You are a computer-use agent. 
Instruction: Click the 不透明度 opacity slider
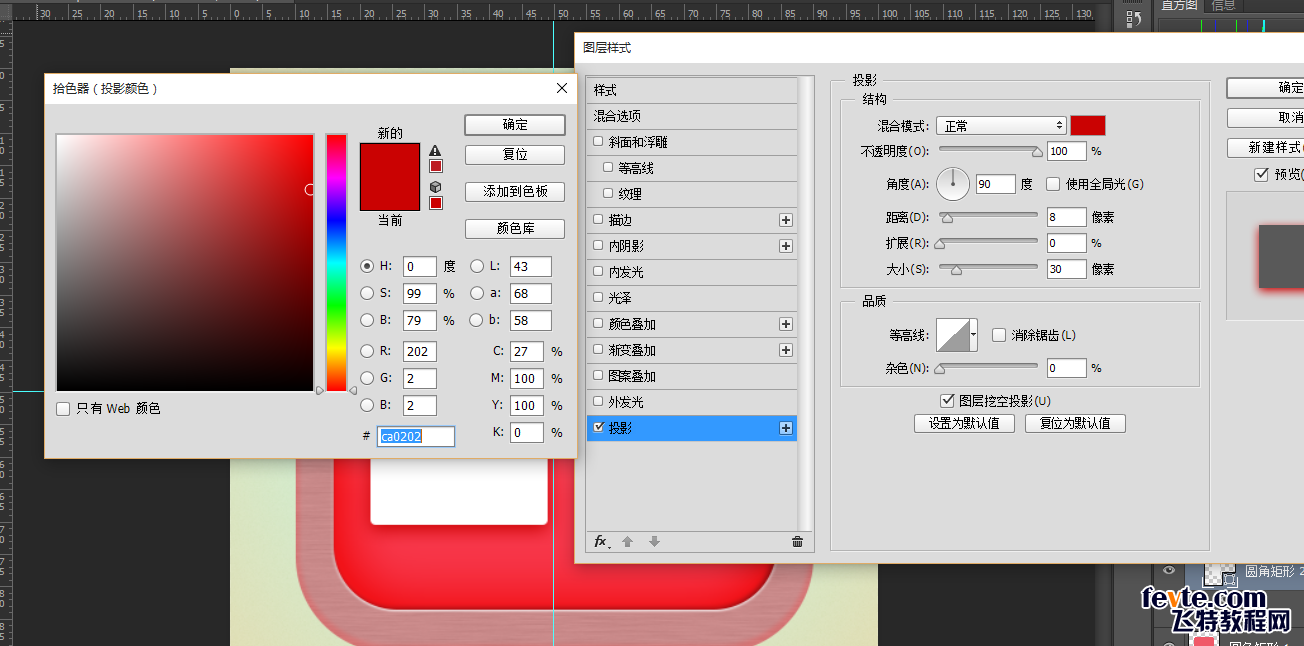tap(990, 151)
